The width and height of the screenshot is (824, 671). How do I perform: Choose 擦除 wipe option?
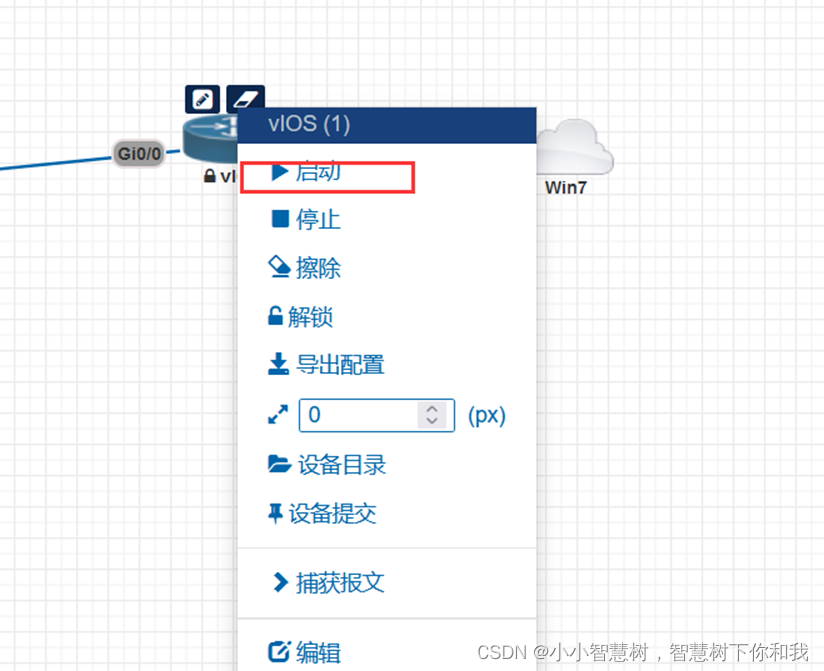tap(305, 267)
